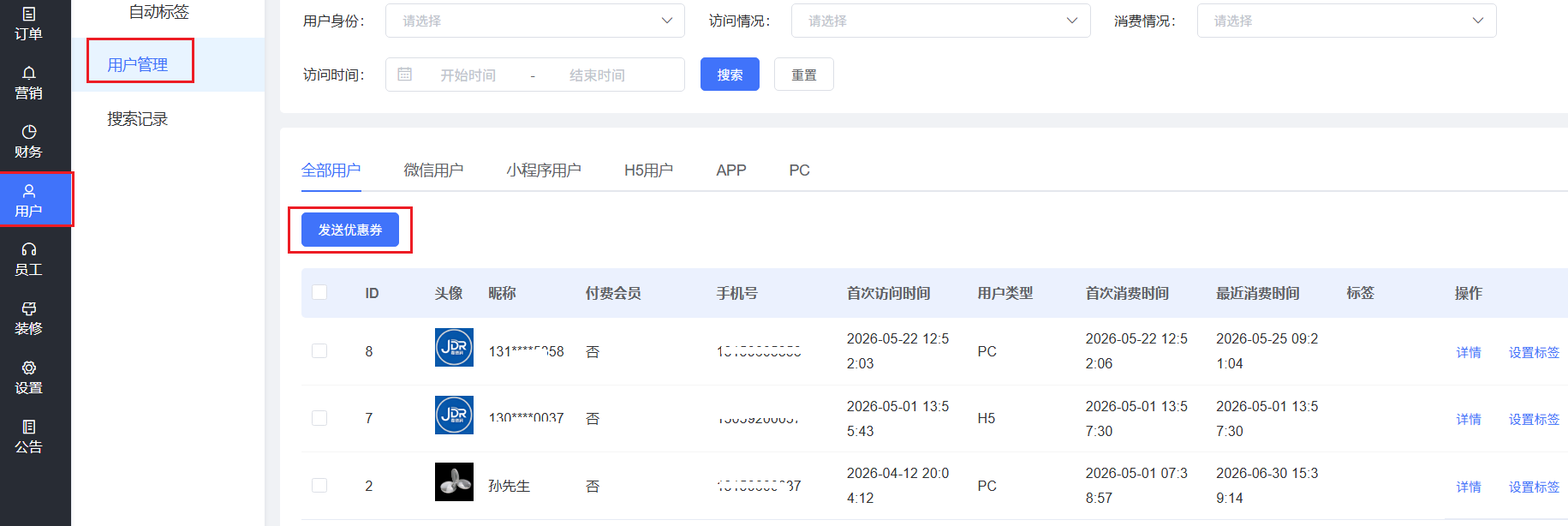This screenshot has width=1568, height=526.
Task: Open 详情 for 孙先生
Action: (1469, 487)
